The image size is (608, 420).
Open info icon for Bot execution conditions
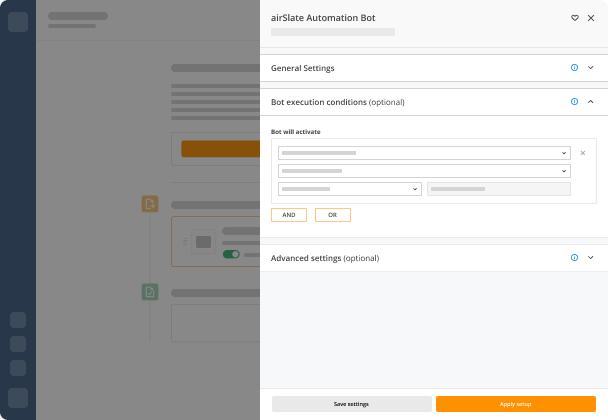[x=574, y=102]
